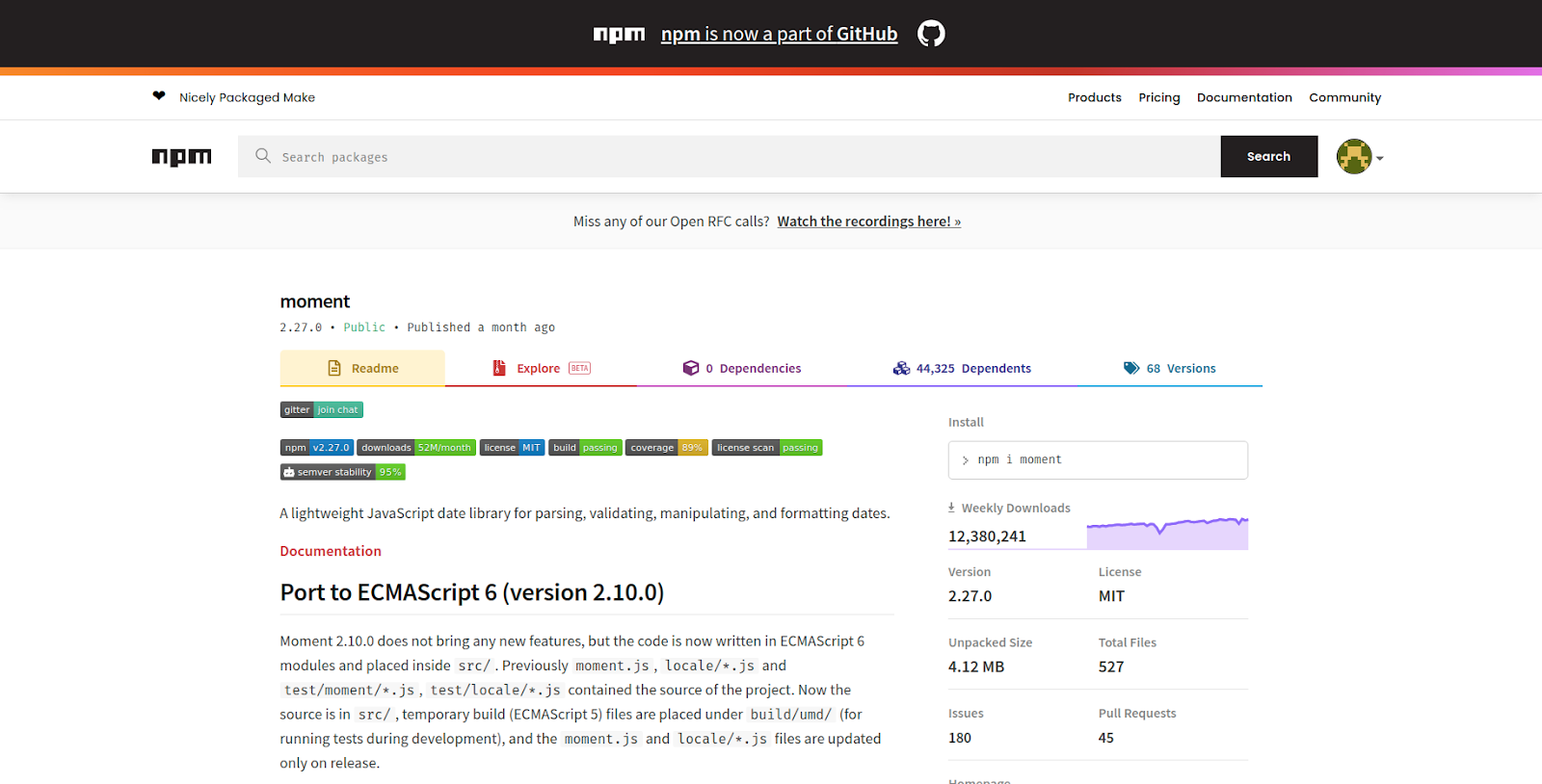Click the 'Public' label under package name
1542x784 pixels.
pos(364,327)
